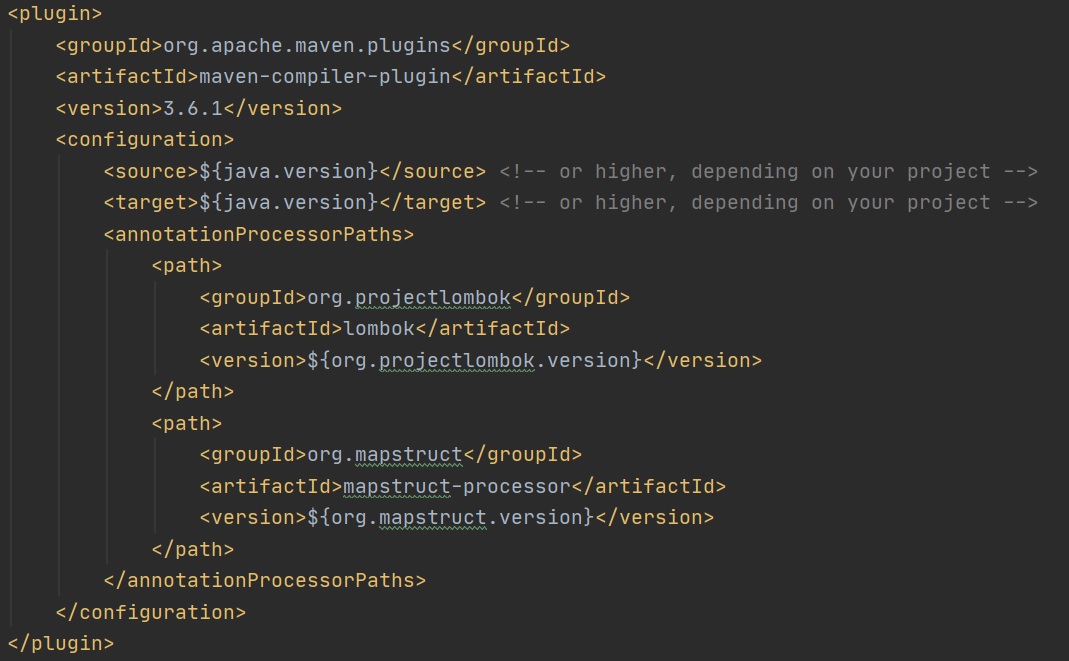Click the first opening path tag
This screenshot has width=1069, height=661.
point(186,265)
